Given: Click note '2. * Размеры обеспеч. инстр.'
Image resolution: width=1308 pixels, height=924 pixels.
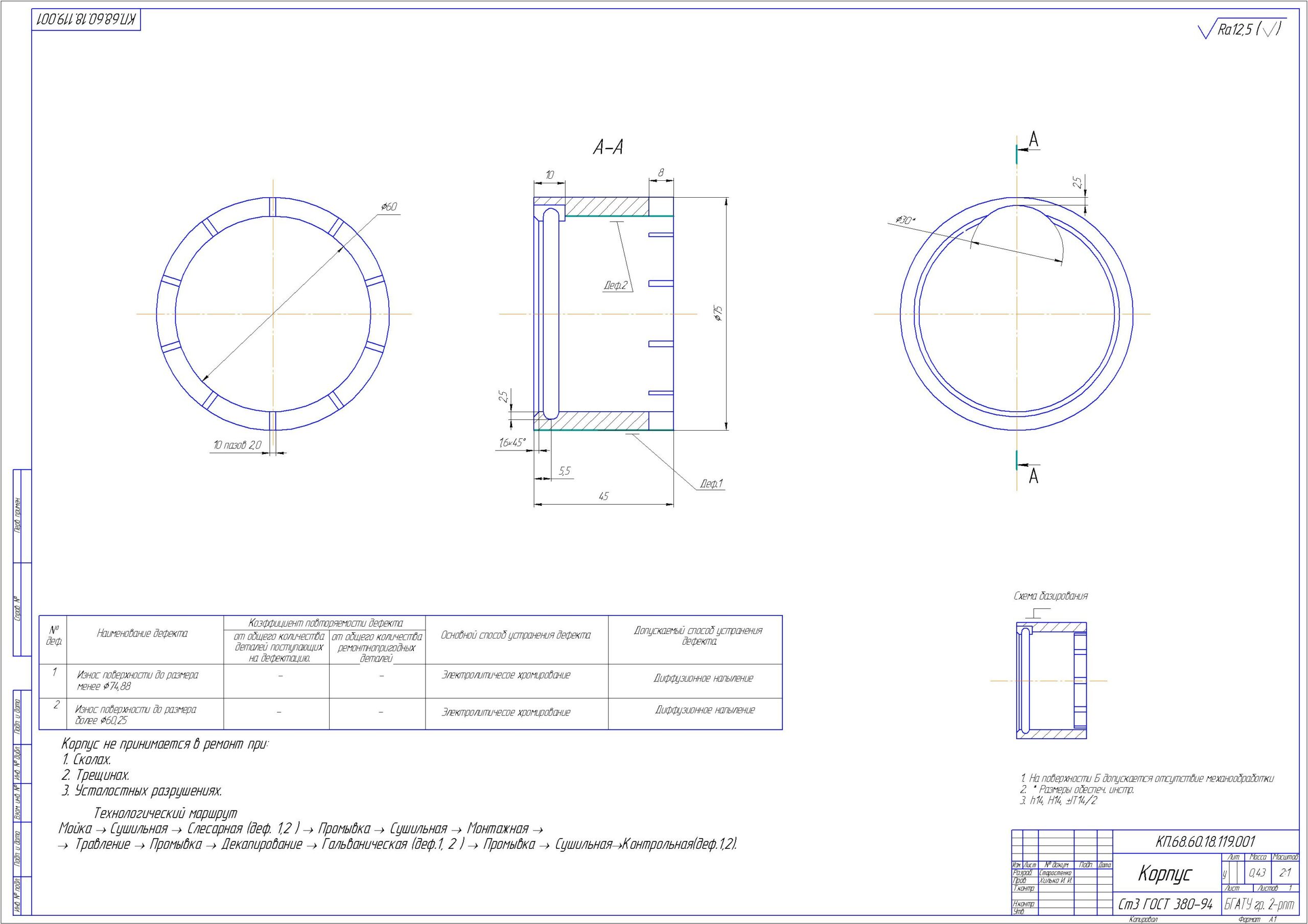Looking at the screenshot, I should [1077, 790].
